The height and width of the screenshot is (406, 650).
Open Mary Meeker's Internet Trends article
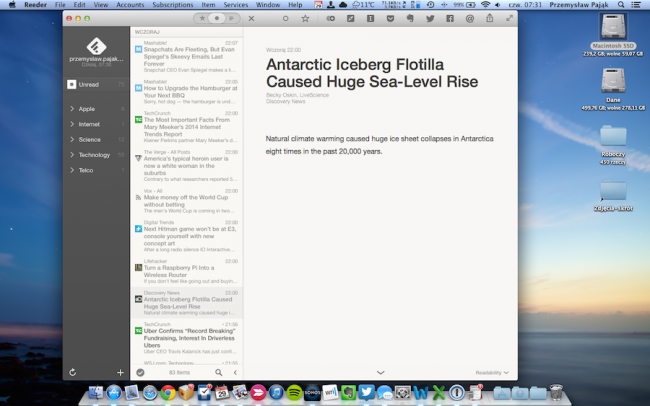187,127
